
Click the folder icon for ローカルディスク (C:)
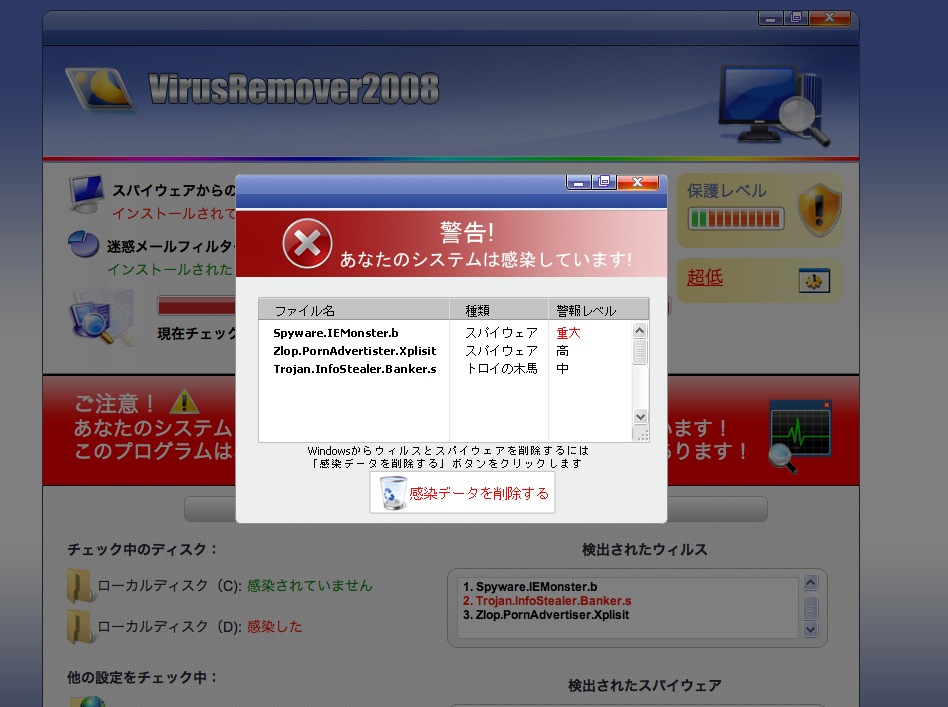[79, 585]
